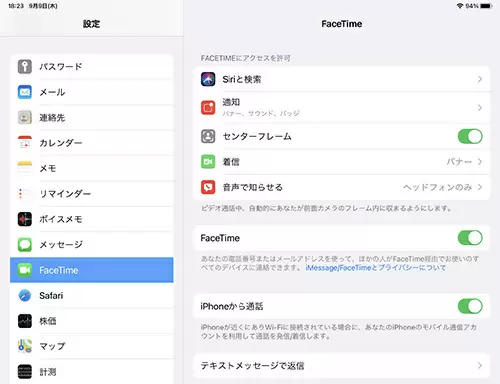Screen dimensions: 500x384
Task: Open the Safari compass icon
Action: click(x=25, y=295)
